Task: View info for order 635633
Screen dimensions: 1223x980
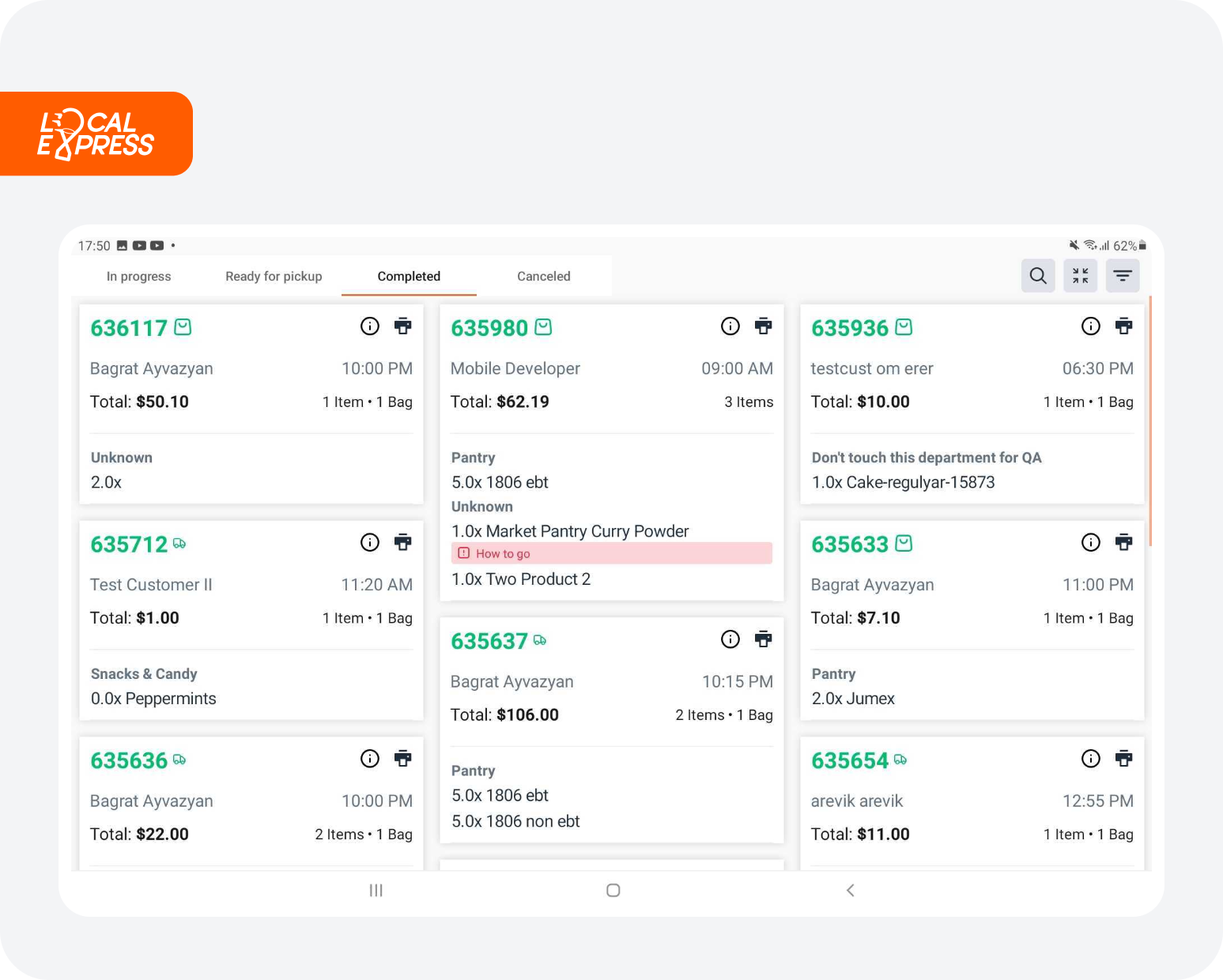Action: 1091,542
